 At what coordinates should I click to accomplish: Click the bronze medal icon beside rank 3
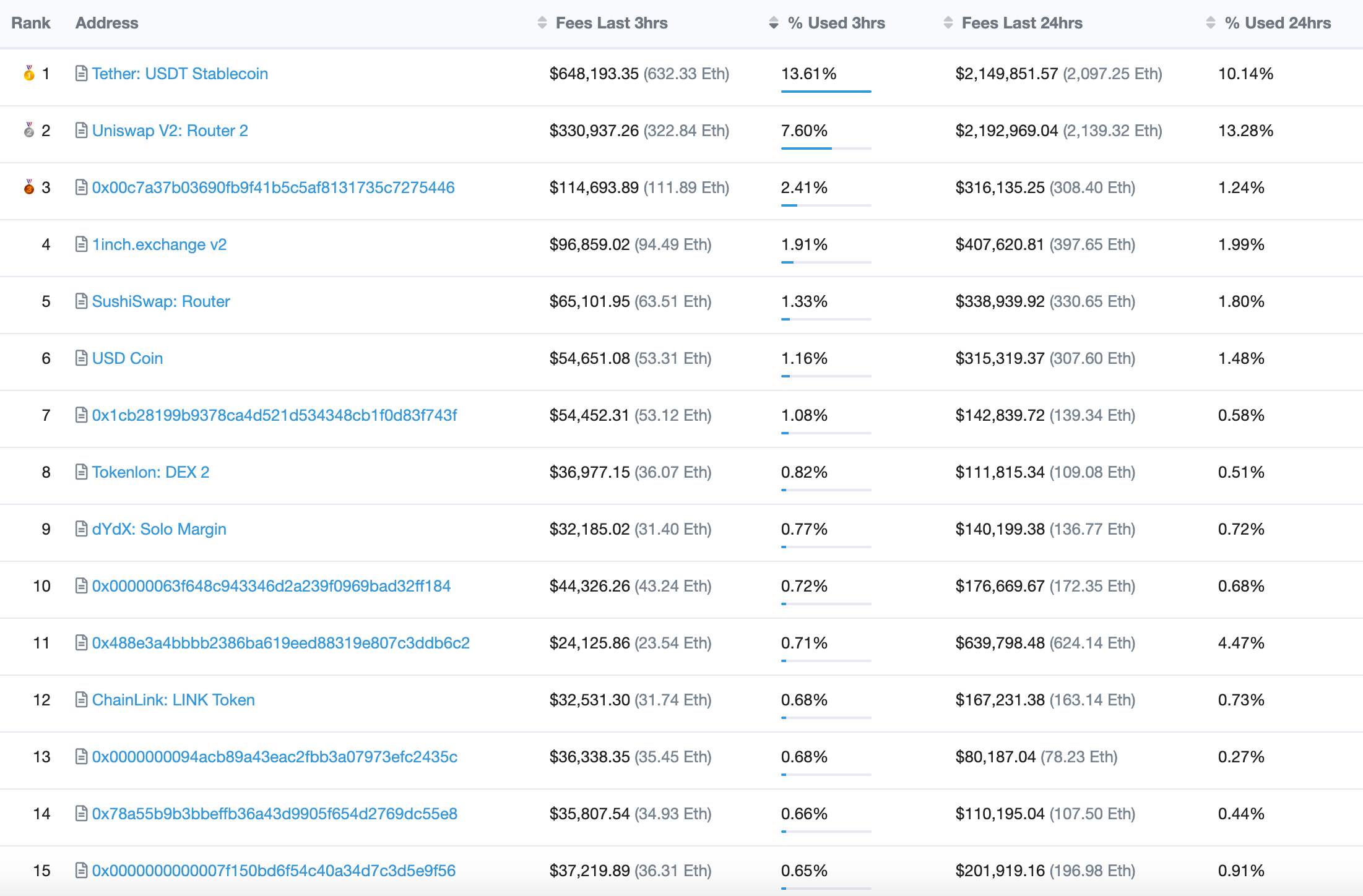point(29,187)
